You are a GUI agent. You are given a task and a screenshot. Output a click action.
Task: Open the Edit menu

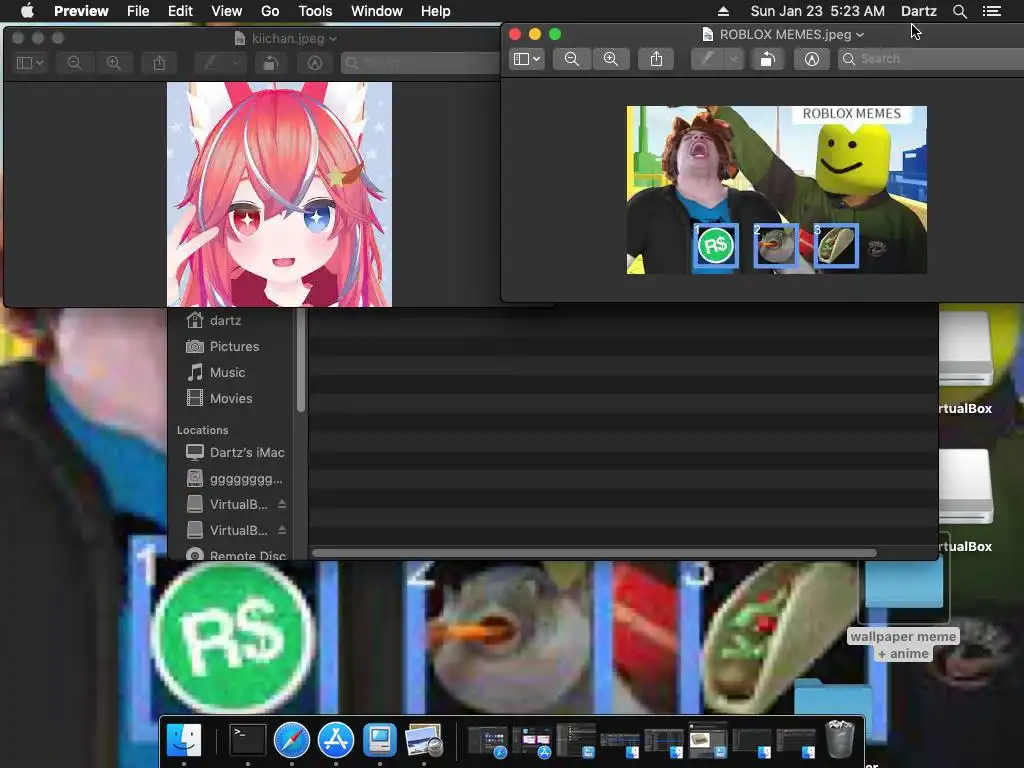[180, 11]
